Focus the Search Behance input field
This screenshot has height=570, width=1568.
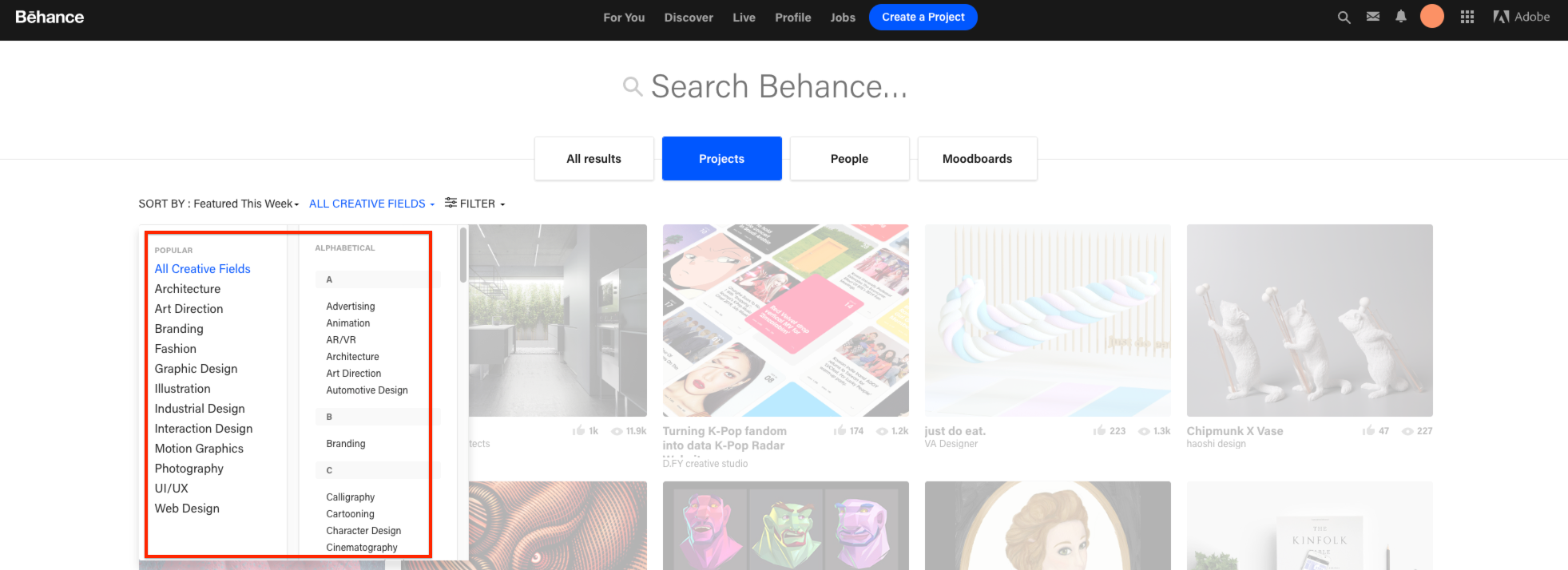tap(779, 86)
